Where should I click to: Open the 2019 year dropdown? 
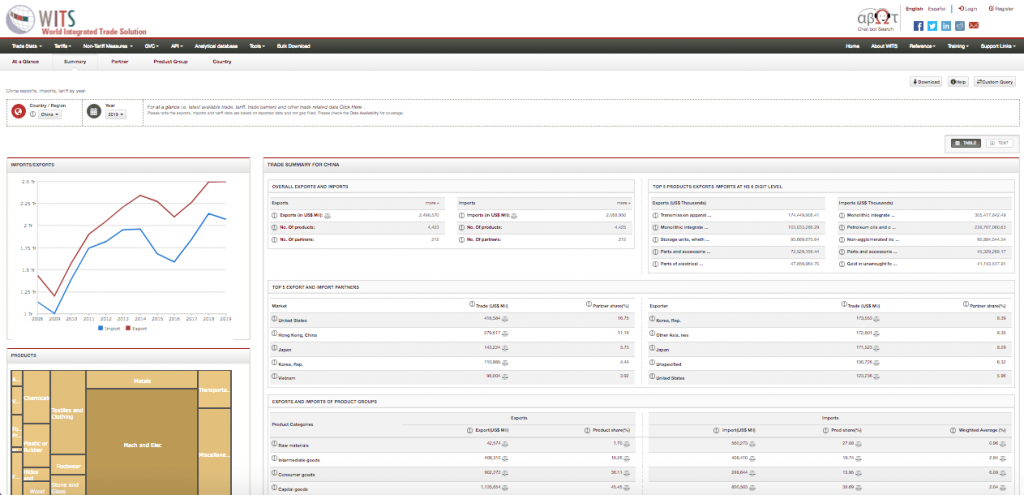(114, 114)
